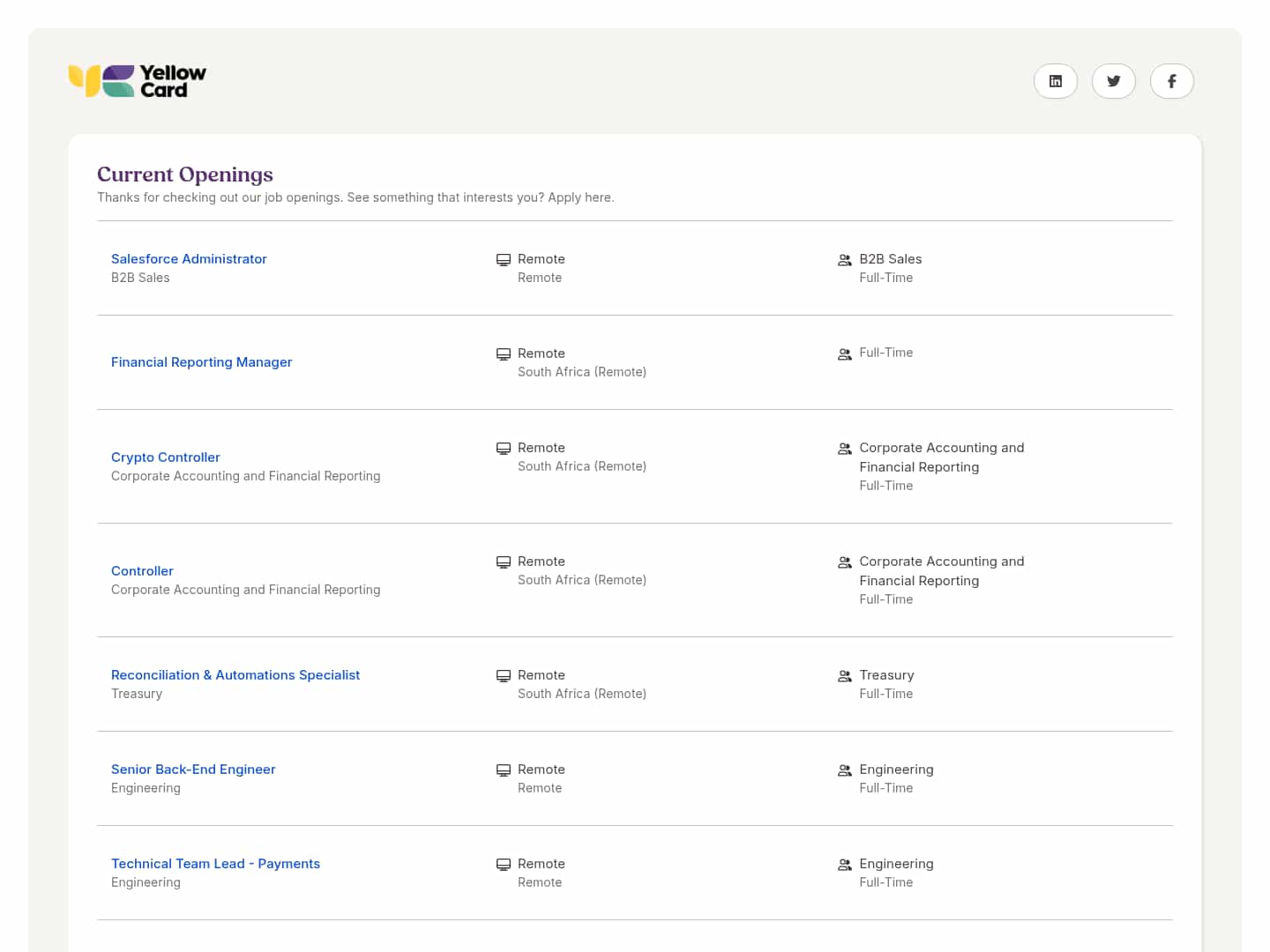Click the team icon in Senior Back-End Engineer row
Screen dimensions: 1270x952
844,770
